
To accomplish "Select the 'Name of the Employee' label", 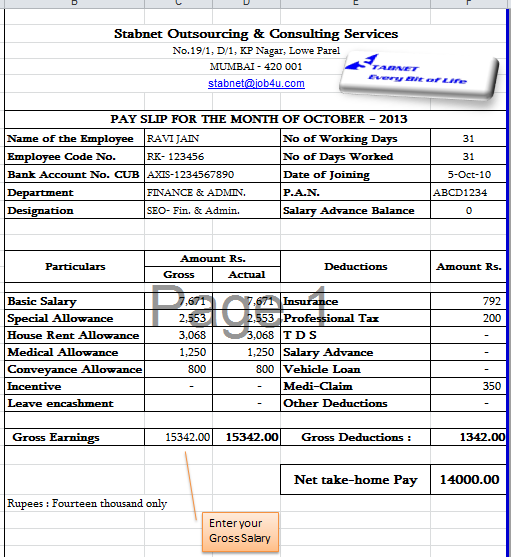I will [70, 139].
